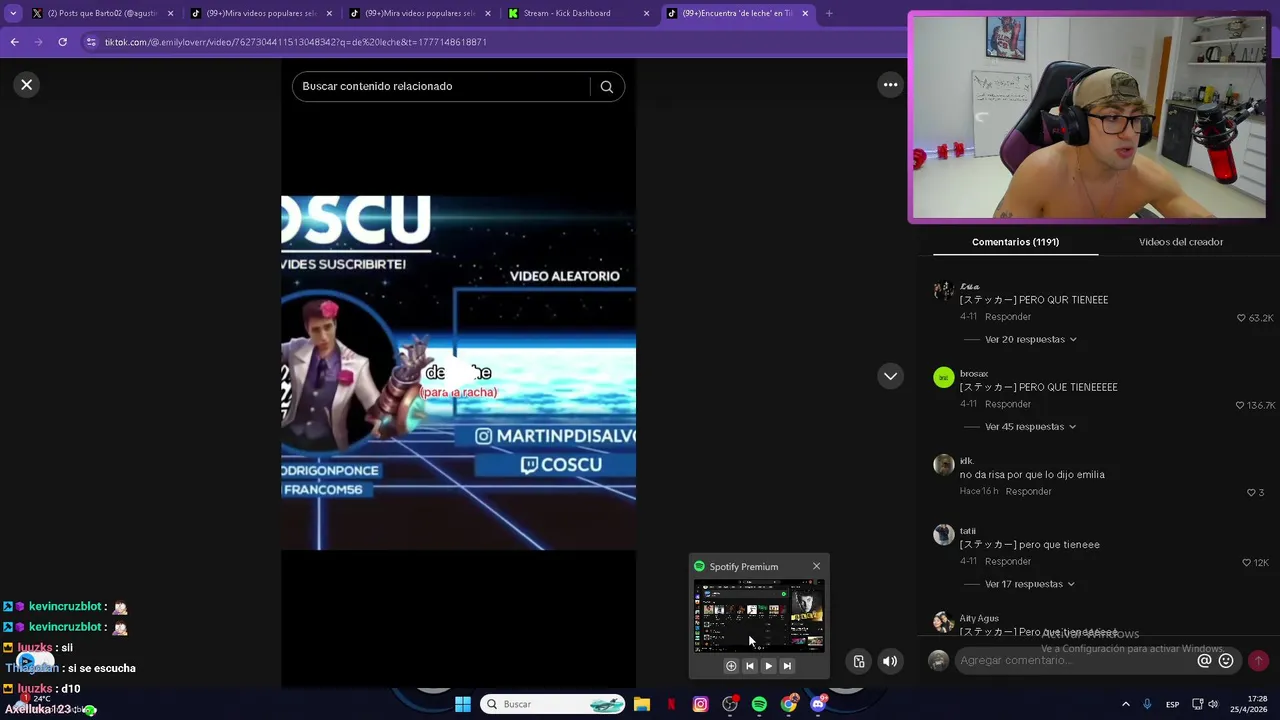Viewport: 1280px width, 720px height.
Task: Click the streamer webcam overlay
Action: [x=1090, y=117]
